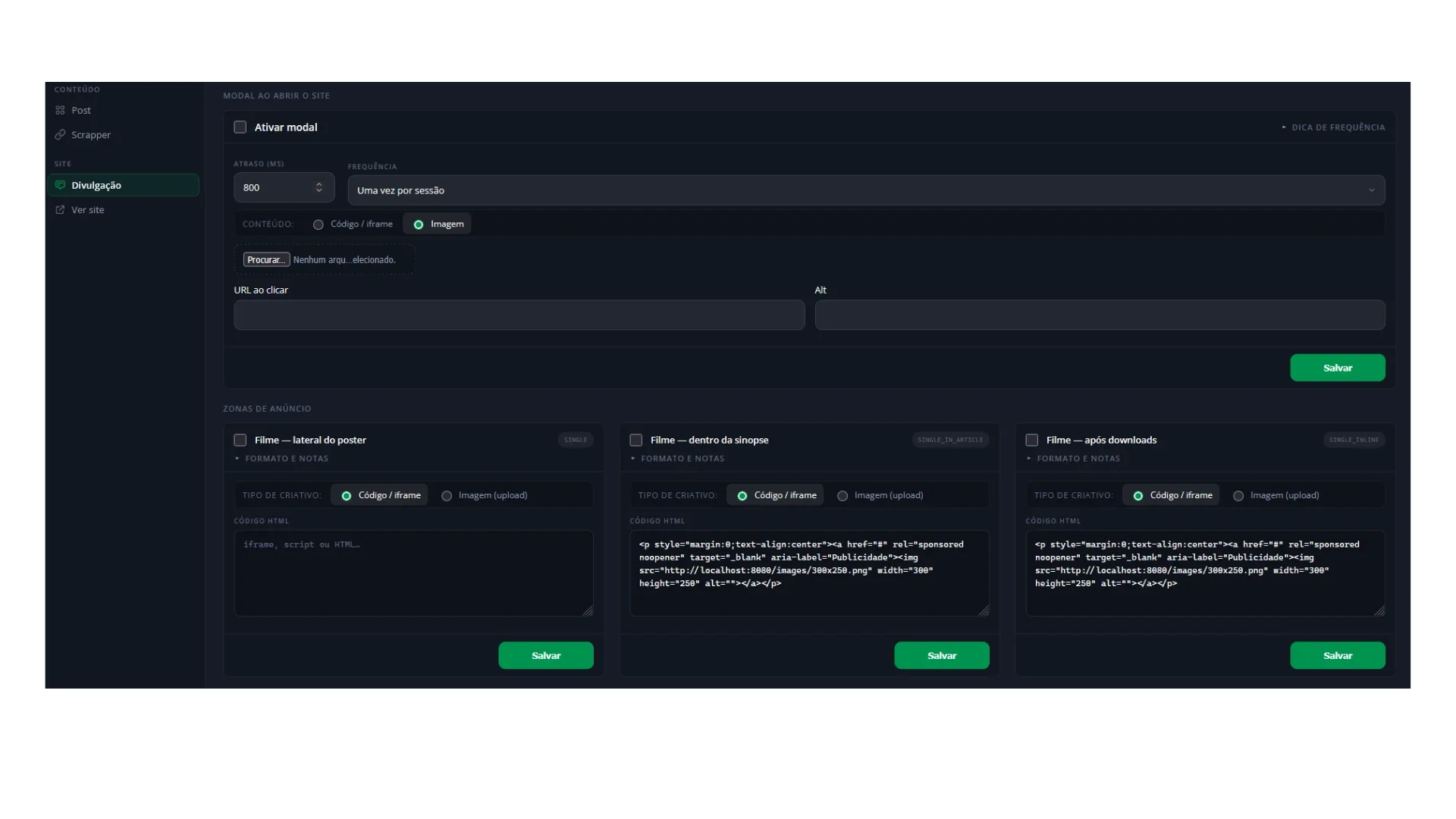Select Código / iframe for lateral do poster
The width and height of the screenshot is (1456, 819).
pos(380,495)
